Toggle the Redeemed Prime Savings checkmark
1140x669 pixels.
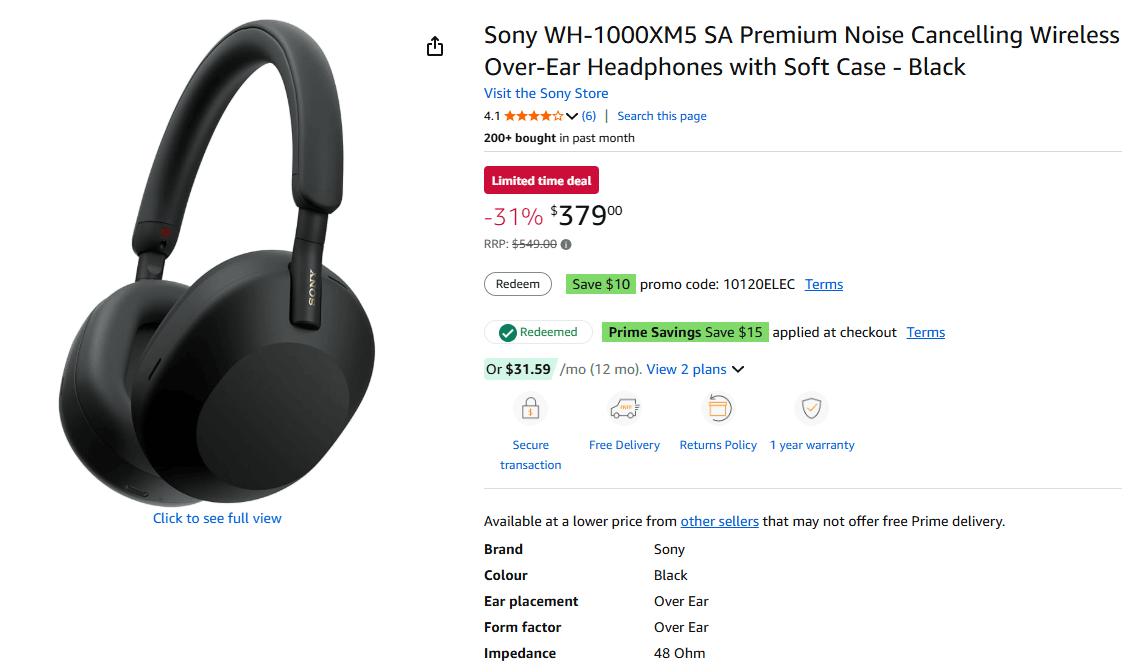[508, 332]
